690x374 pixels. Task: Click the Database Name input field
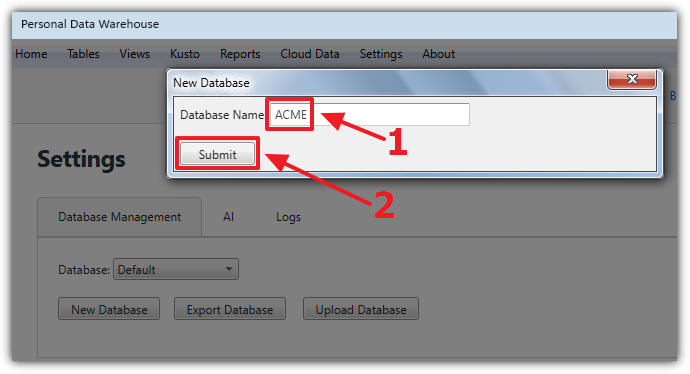pyautogui.click(x=369, y=114)
